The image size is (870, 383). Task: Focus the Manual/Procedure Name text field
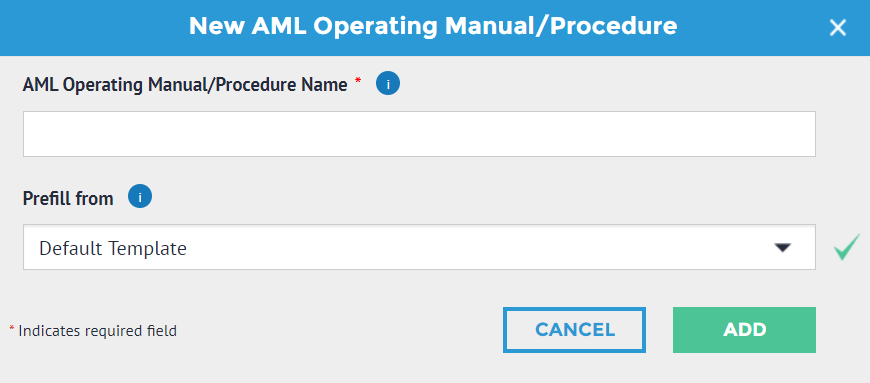(419, 134)
